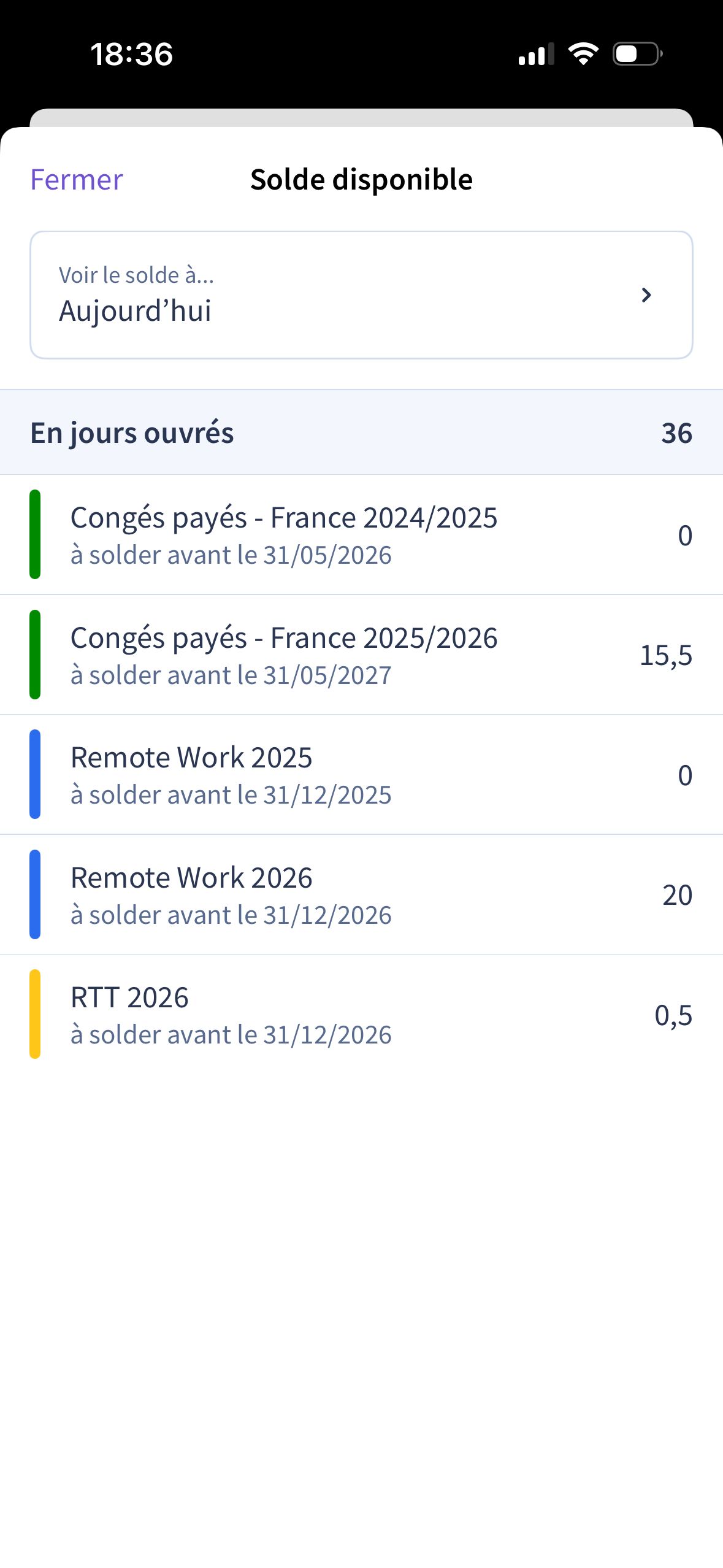Viewport: 723px width, 1568px height.
Task: Tap the 0,5 RTT balance value
Action: (673, 1015)
